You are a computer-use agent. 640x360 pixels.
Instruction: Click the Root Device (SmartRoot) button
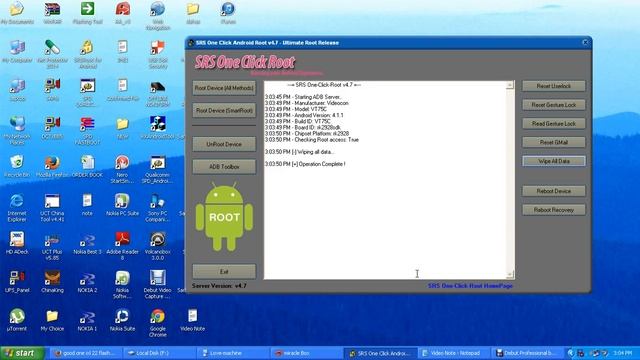pos(224,110)
